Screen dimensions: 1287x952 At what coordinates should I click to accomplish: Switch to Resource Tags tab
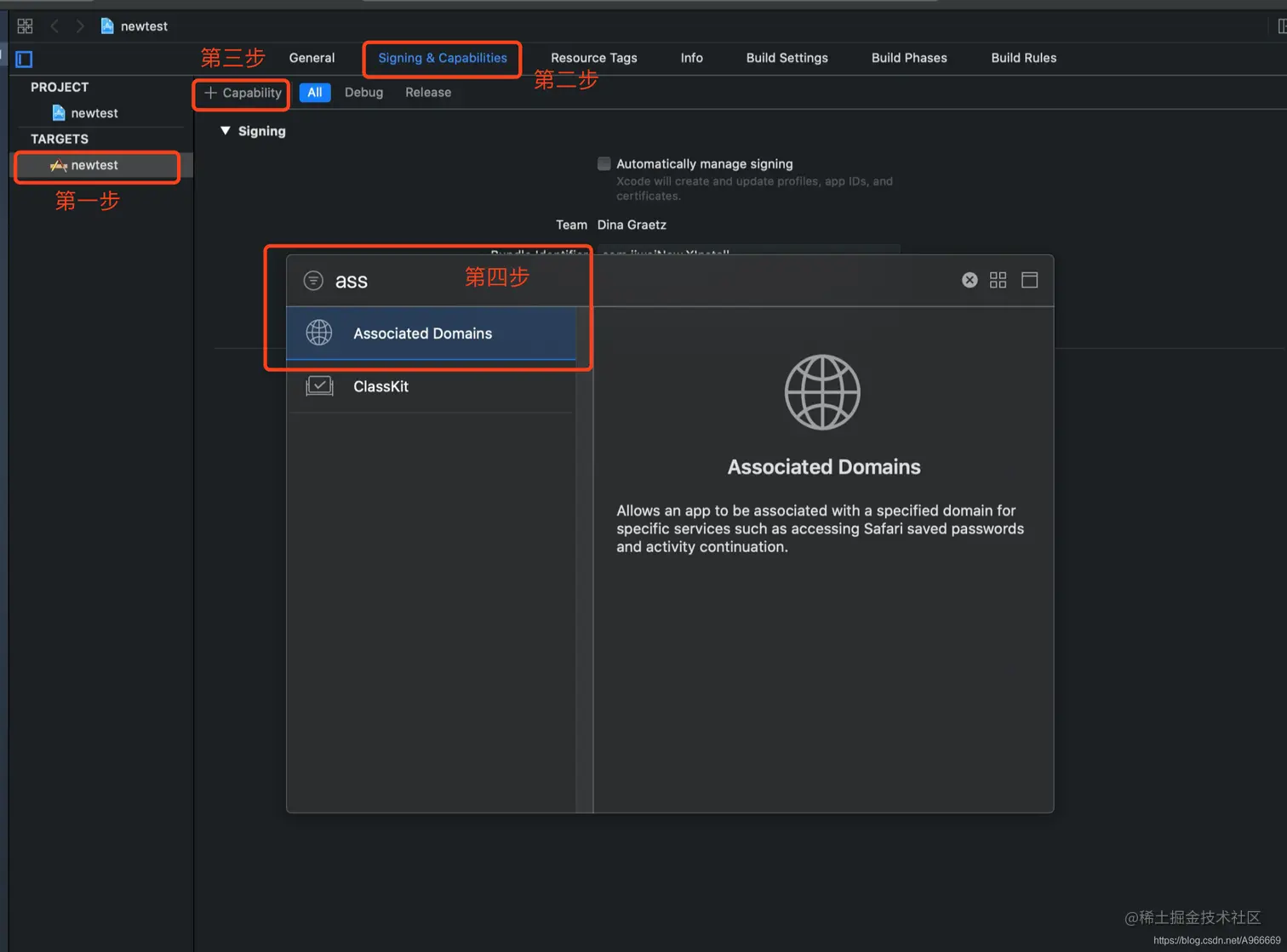point(594,58)
